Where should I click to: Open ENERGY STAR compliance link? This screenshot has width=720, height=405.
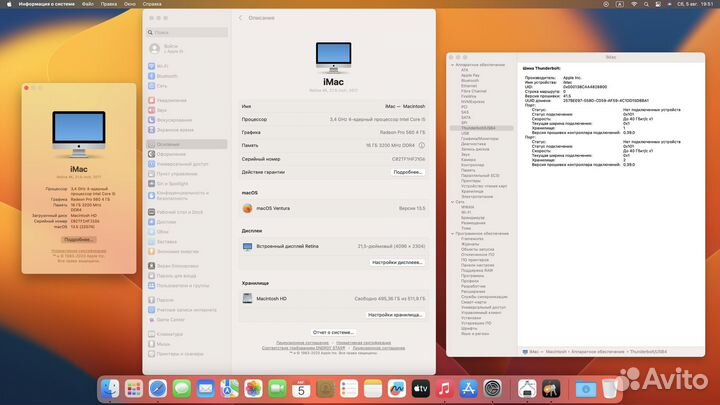coord(304,348)
